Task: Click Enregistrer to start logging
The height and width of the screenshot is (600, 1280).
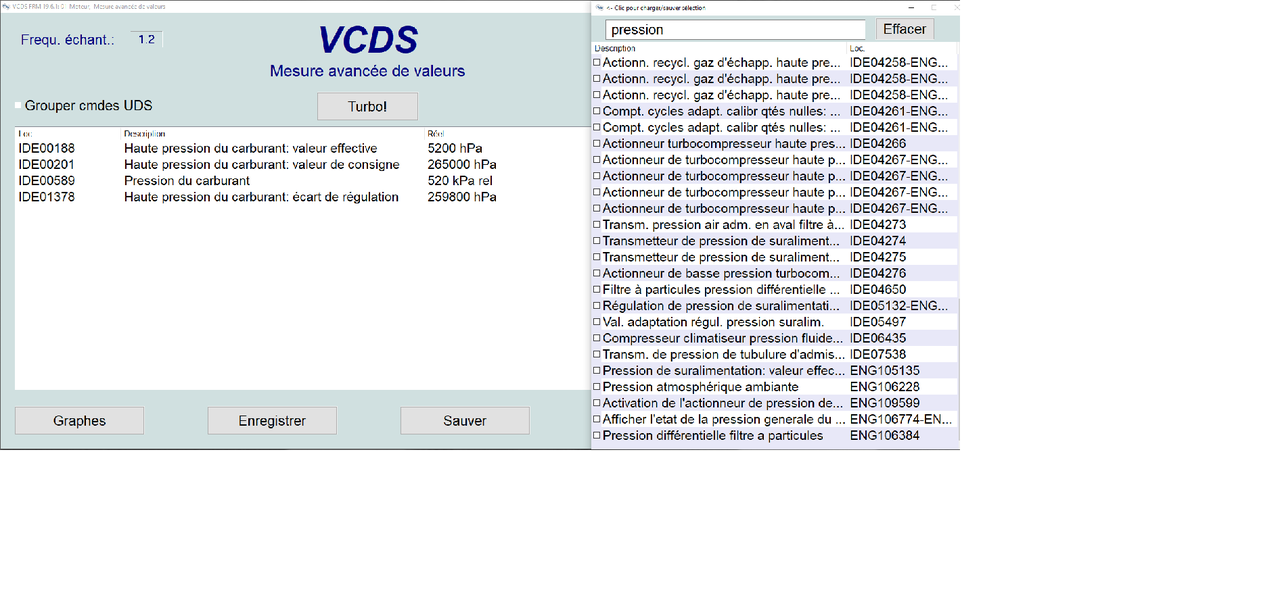Action: click(272, 421)
